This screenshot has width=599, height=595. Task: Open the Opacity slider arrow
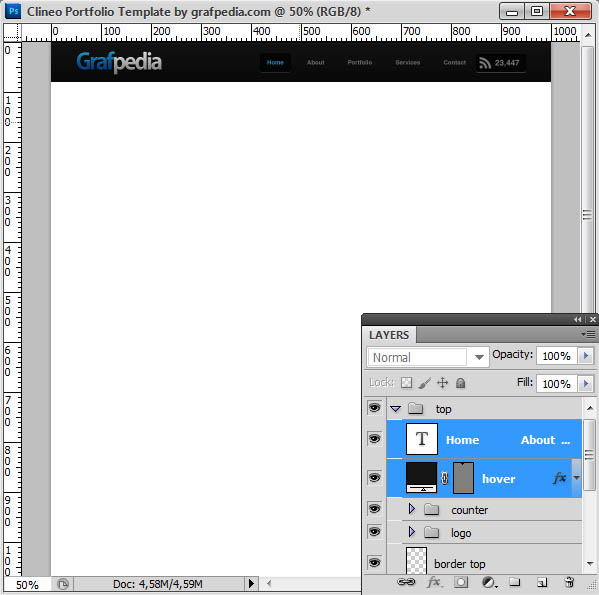(x=586, y=356)
